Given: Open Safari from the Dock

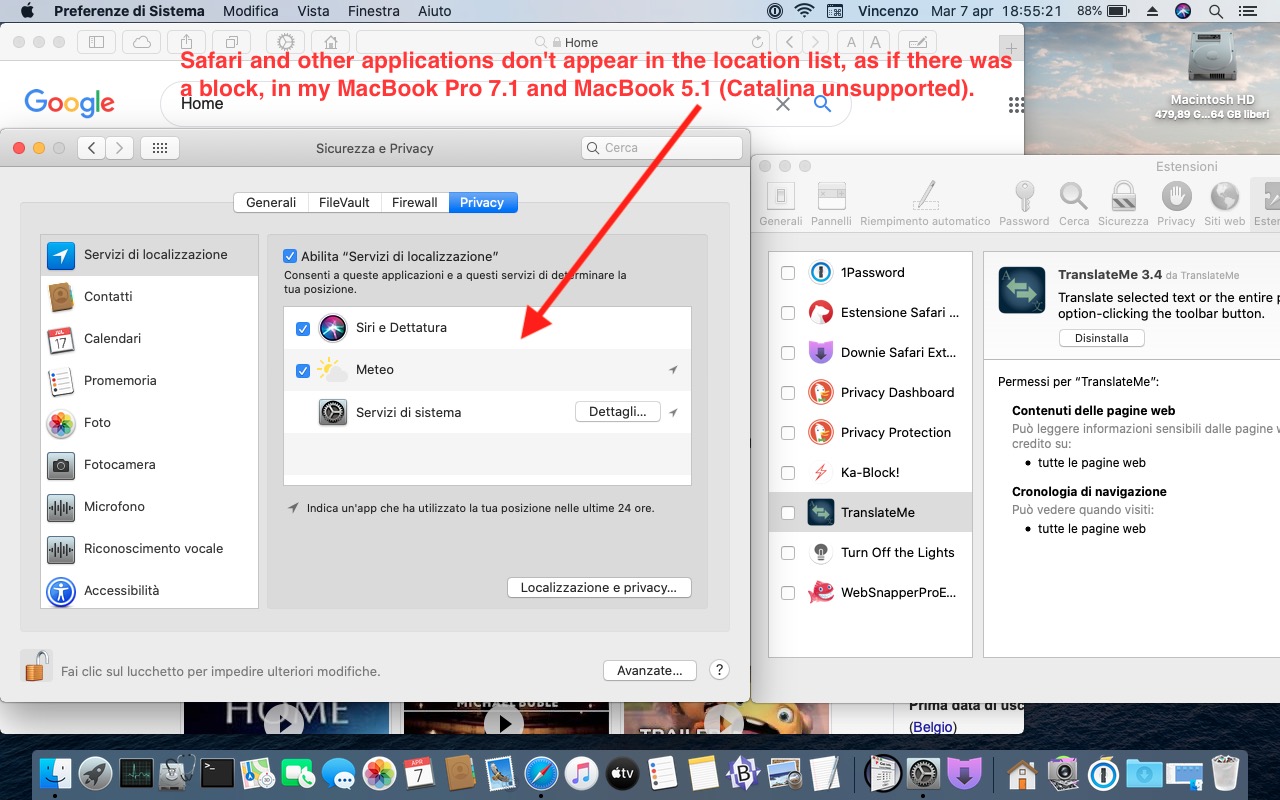Looking at the screenshot, I should (541, 773).
